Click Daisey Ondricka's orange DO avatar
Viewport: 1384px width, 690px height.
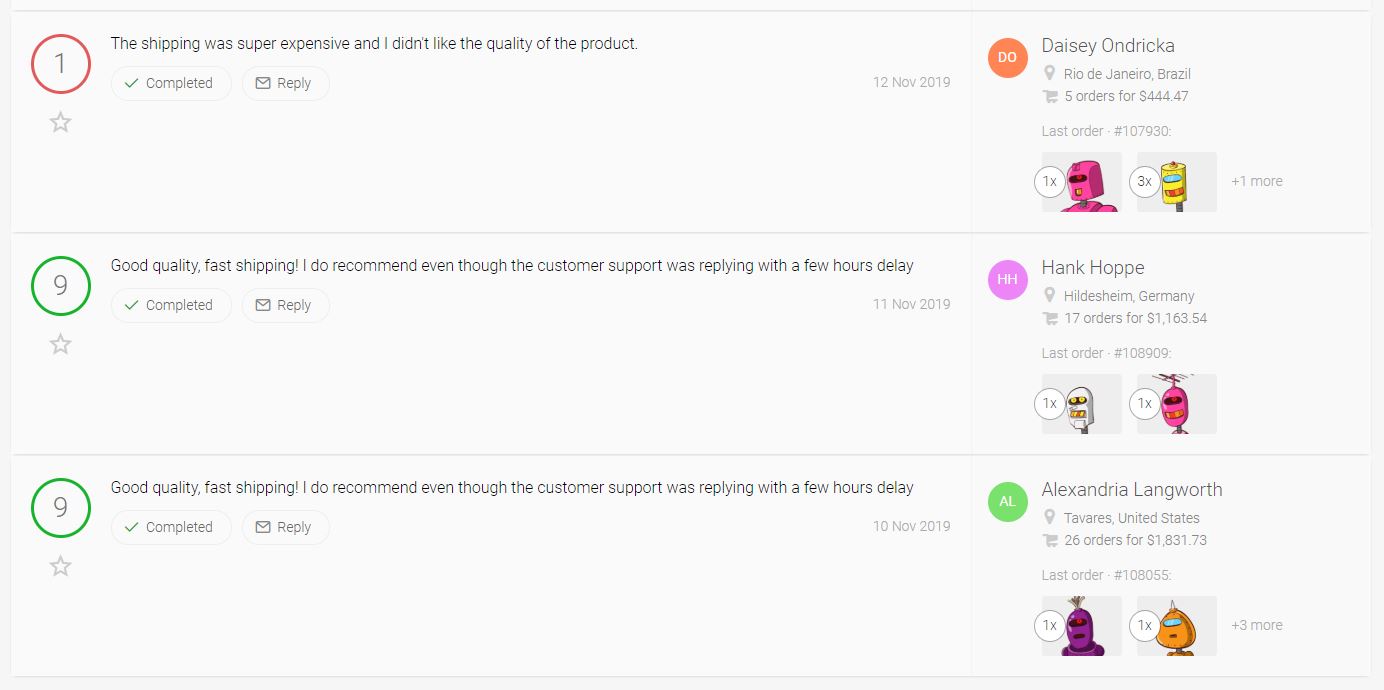coord(1007,58)
